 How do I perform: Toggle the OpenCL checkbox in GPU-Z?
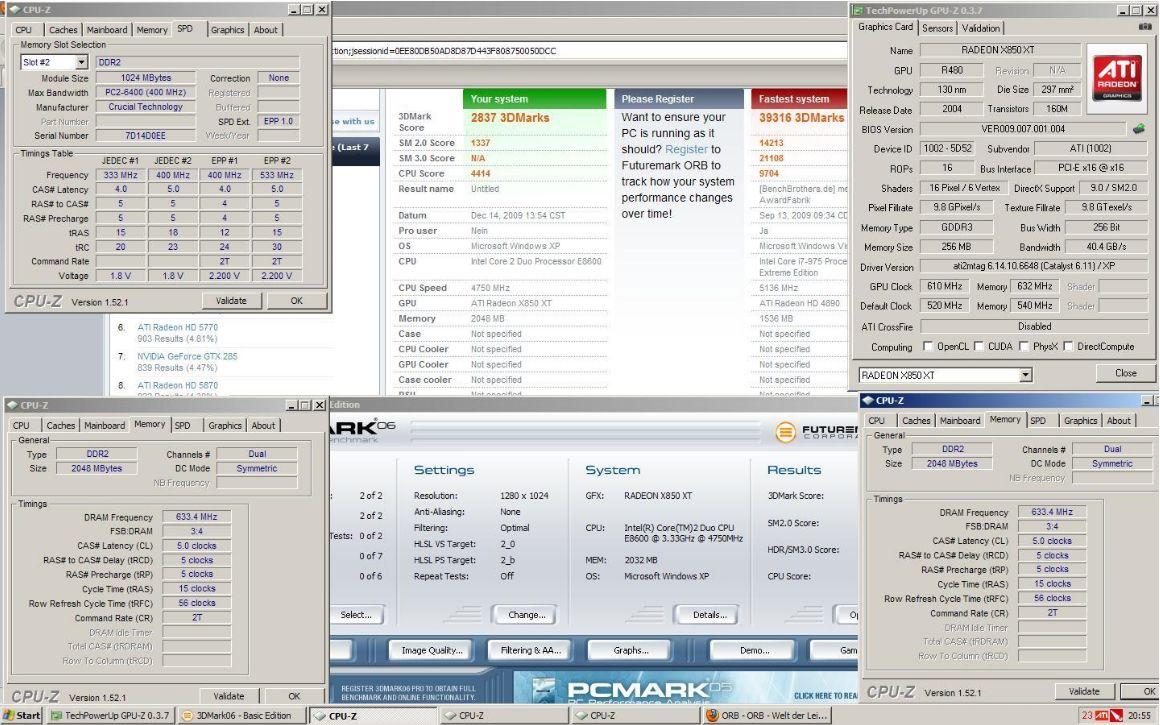pos(928,346)
